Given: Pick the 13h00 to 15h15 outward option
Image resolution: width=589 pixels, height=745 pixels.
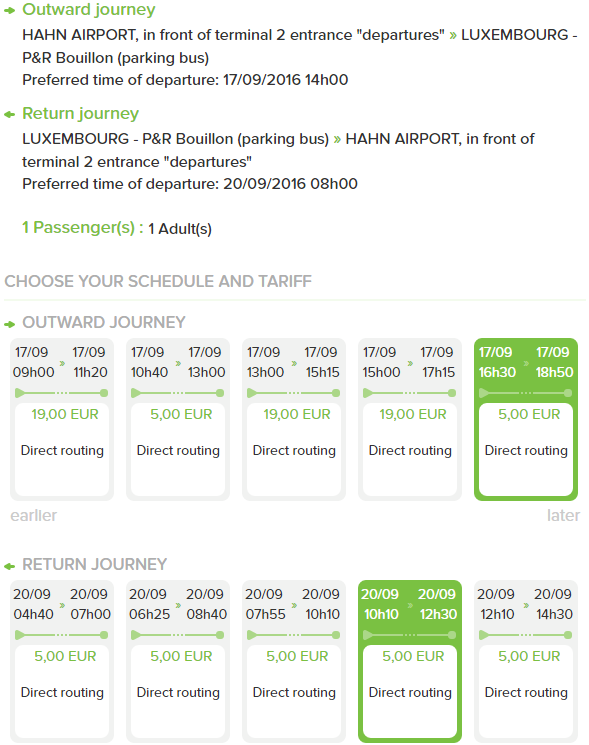Looking at the screenshot, I should 294,419.
